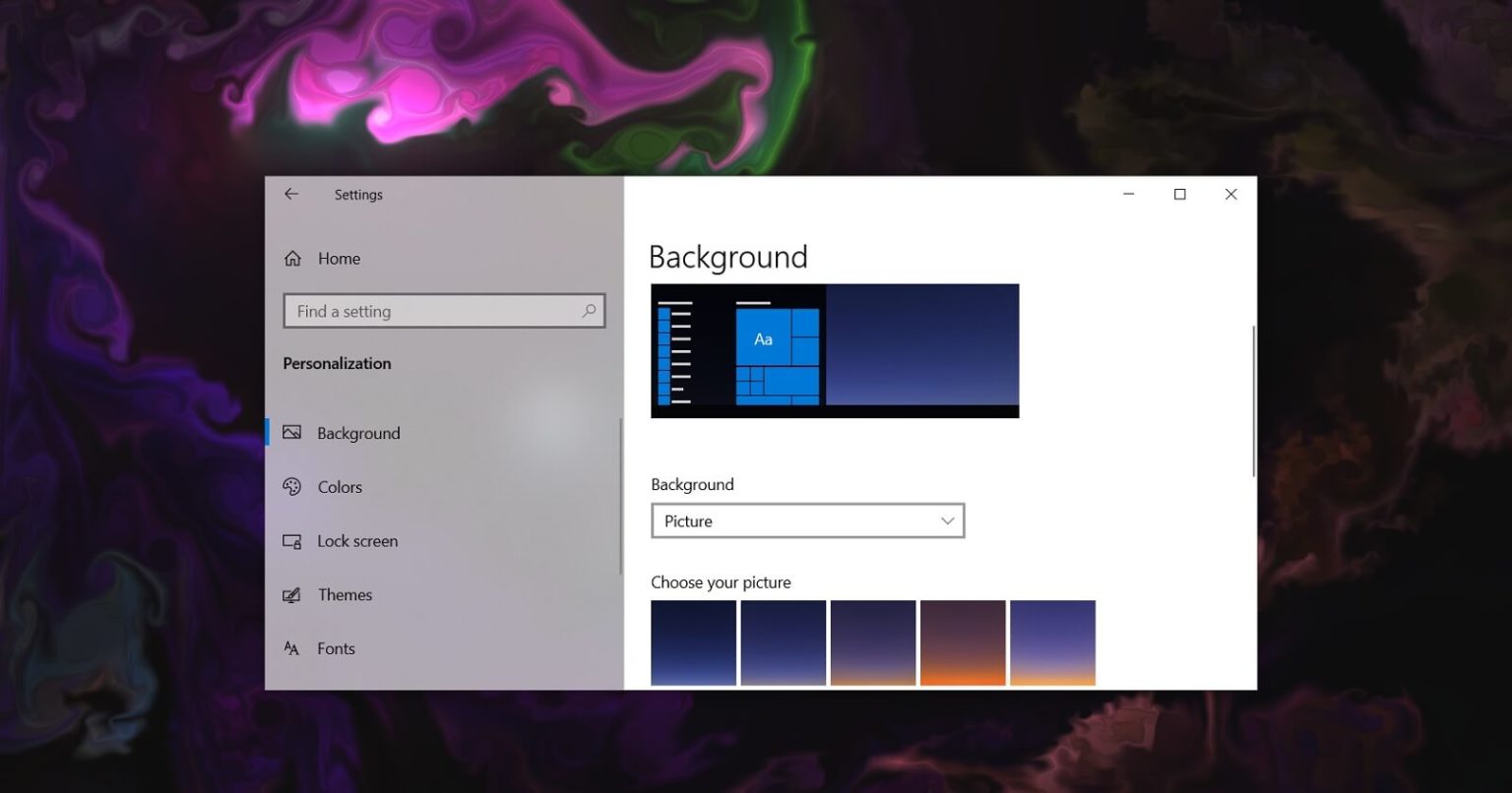The height and width of the screenshot is (793, 1512).
Task: Click inside the Find a setting field
Action: (423, 311)
